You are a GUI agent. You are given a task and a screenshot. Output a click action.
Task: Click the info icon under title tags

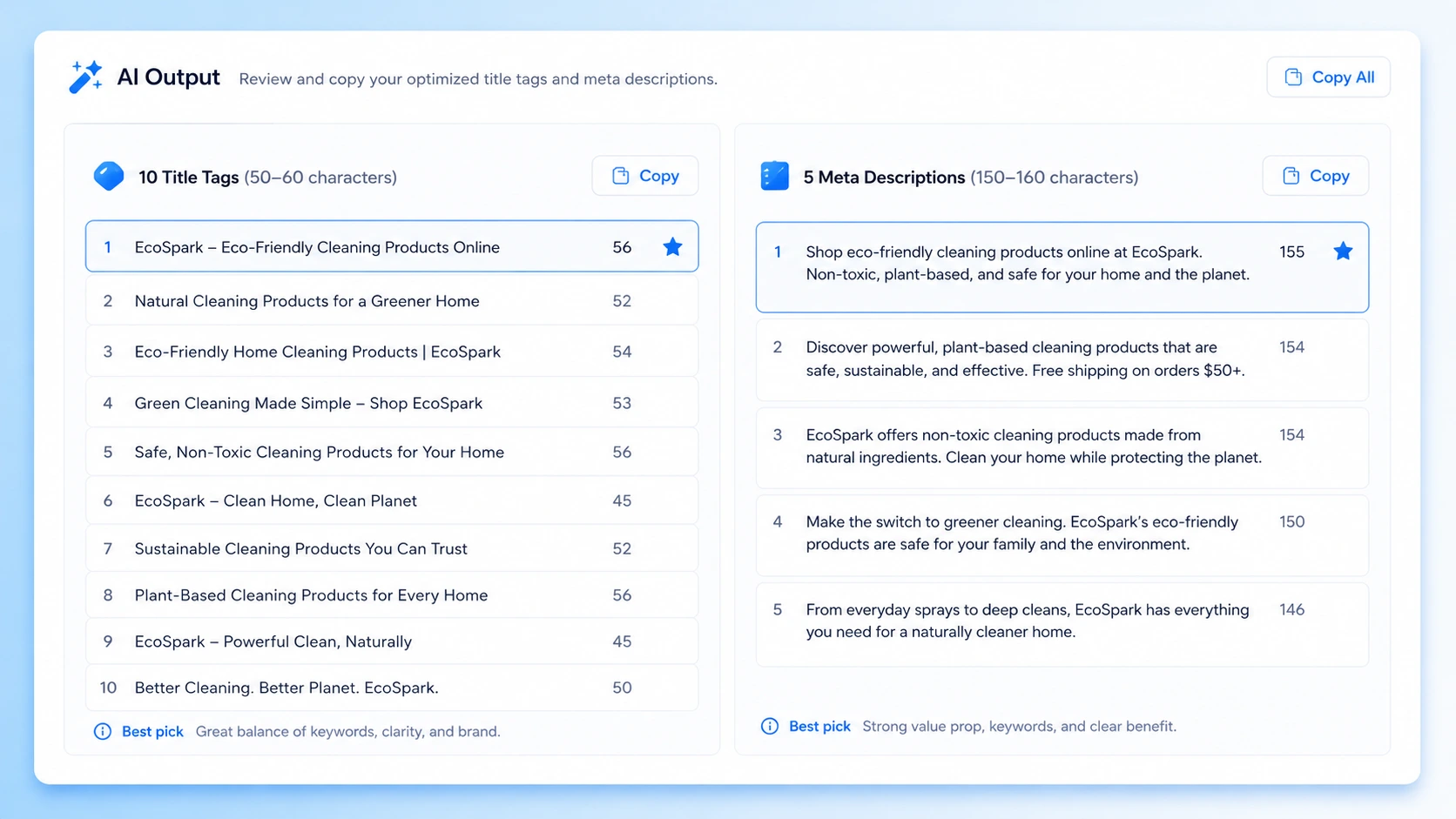click(x=102, y=731)
